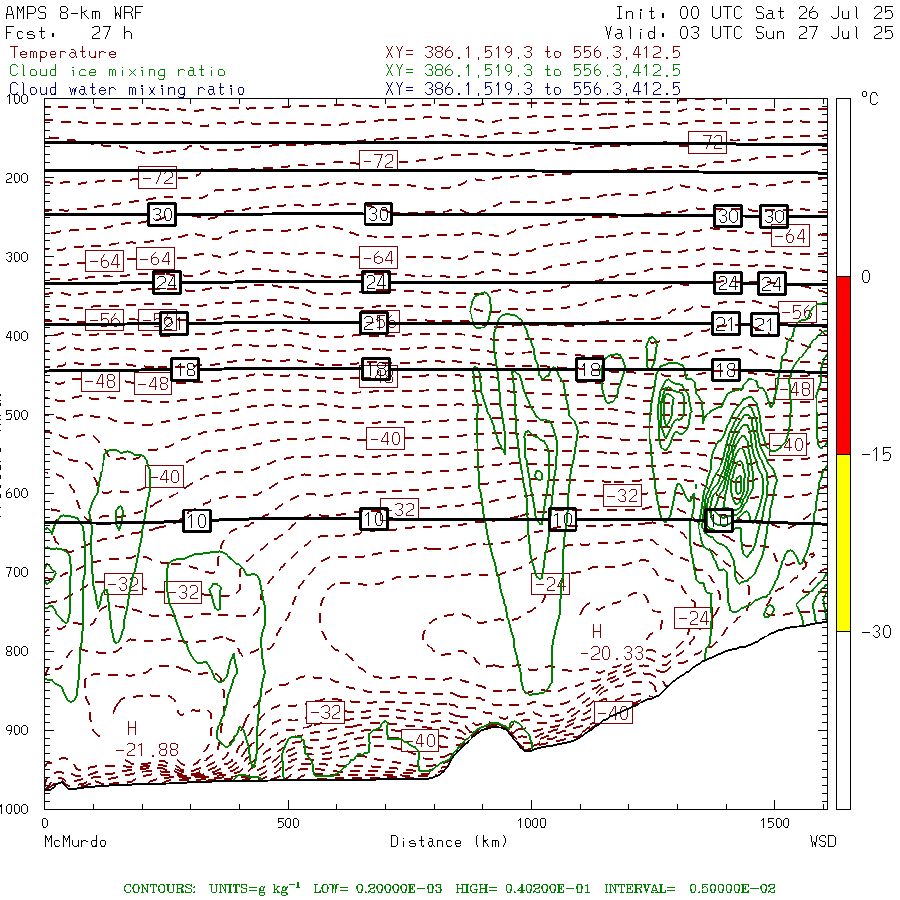The height and width of the screenshot is (900, 900).
Task: Click the "Init: 00 UTC Sat 26 Jul 25" line
Action: click(x=754, y=13)
